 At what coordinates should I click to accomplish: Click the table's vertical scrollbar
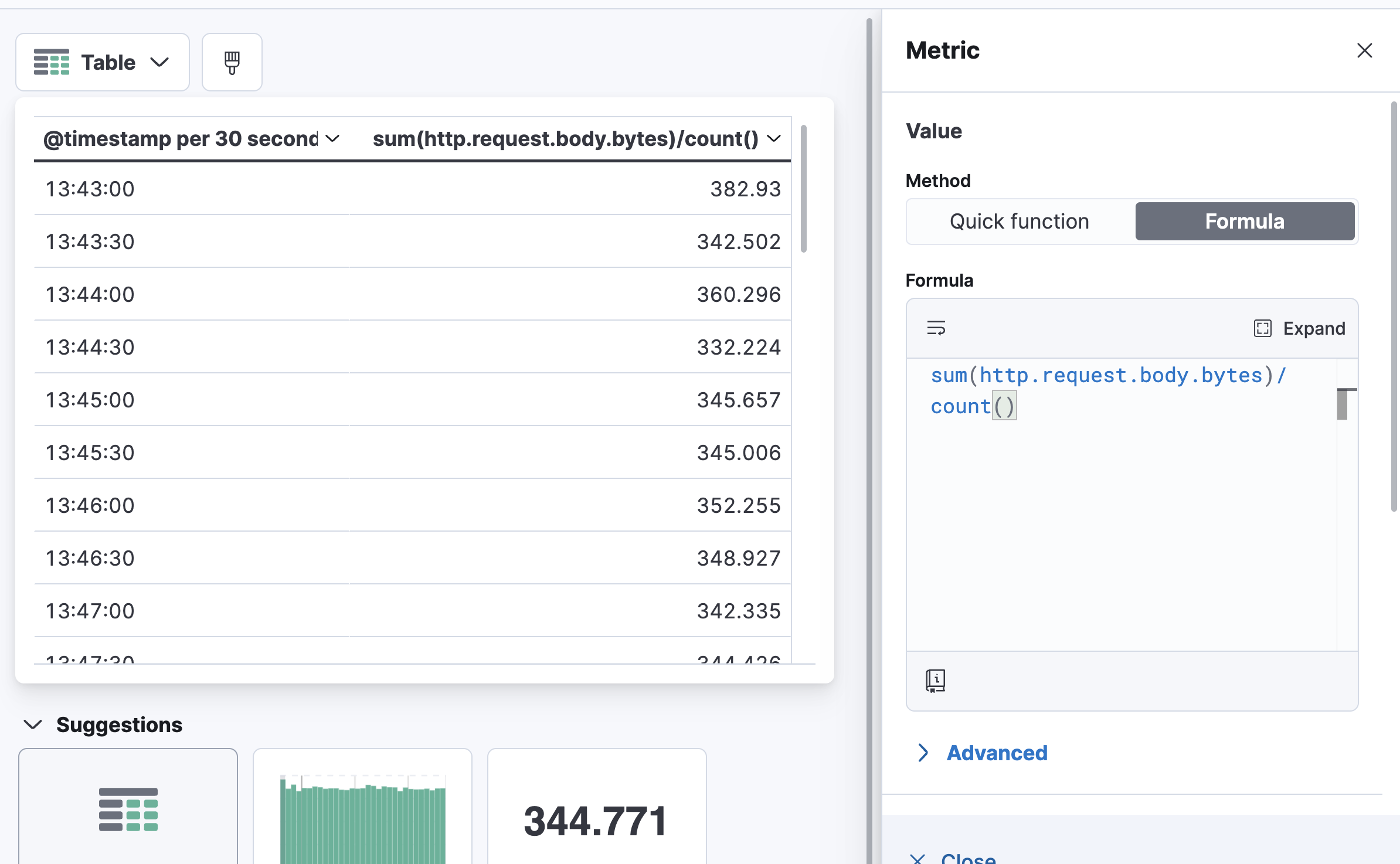tap(803, 189)
